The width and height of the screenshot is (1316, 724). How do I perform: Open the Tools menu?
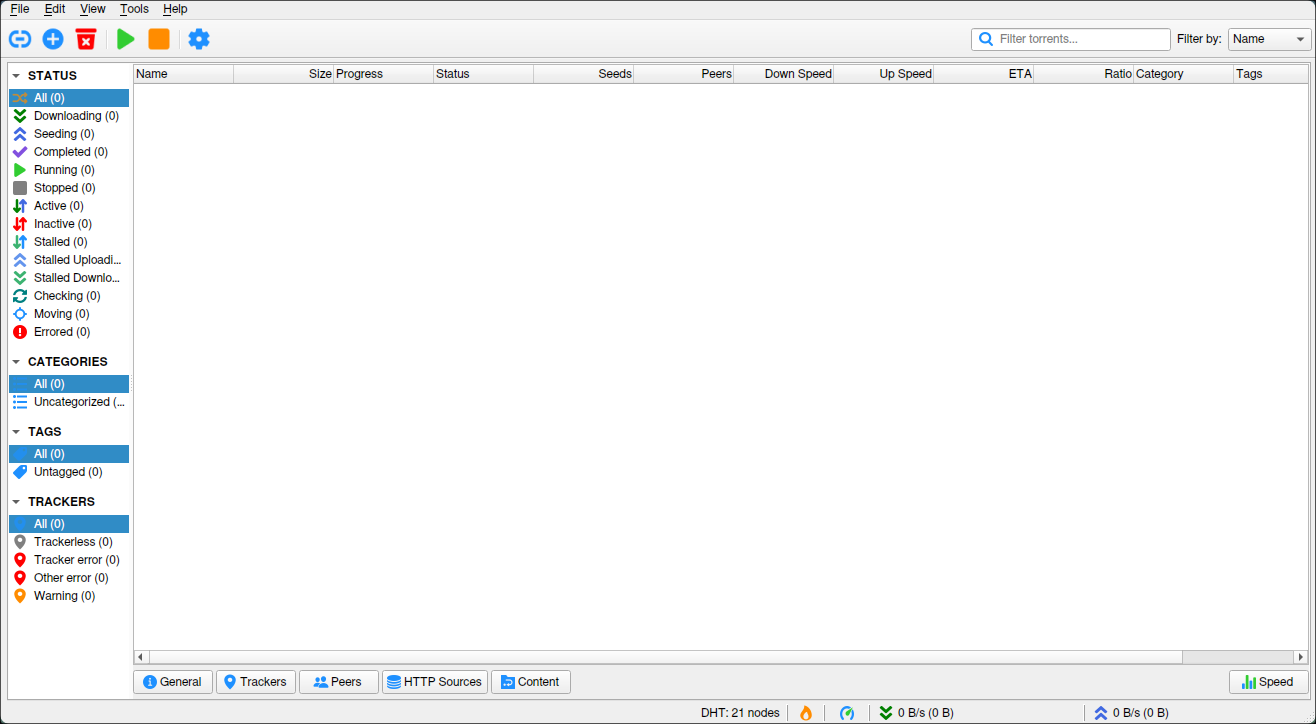(134, 9)
